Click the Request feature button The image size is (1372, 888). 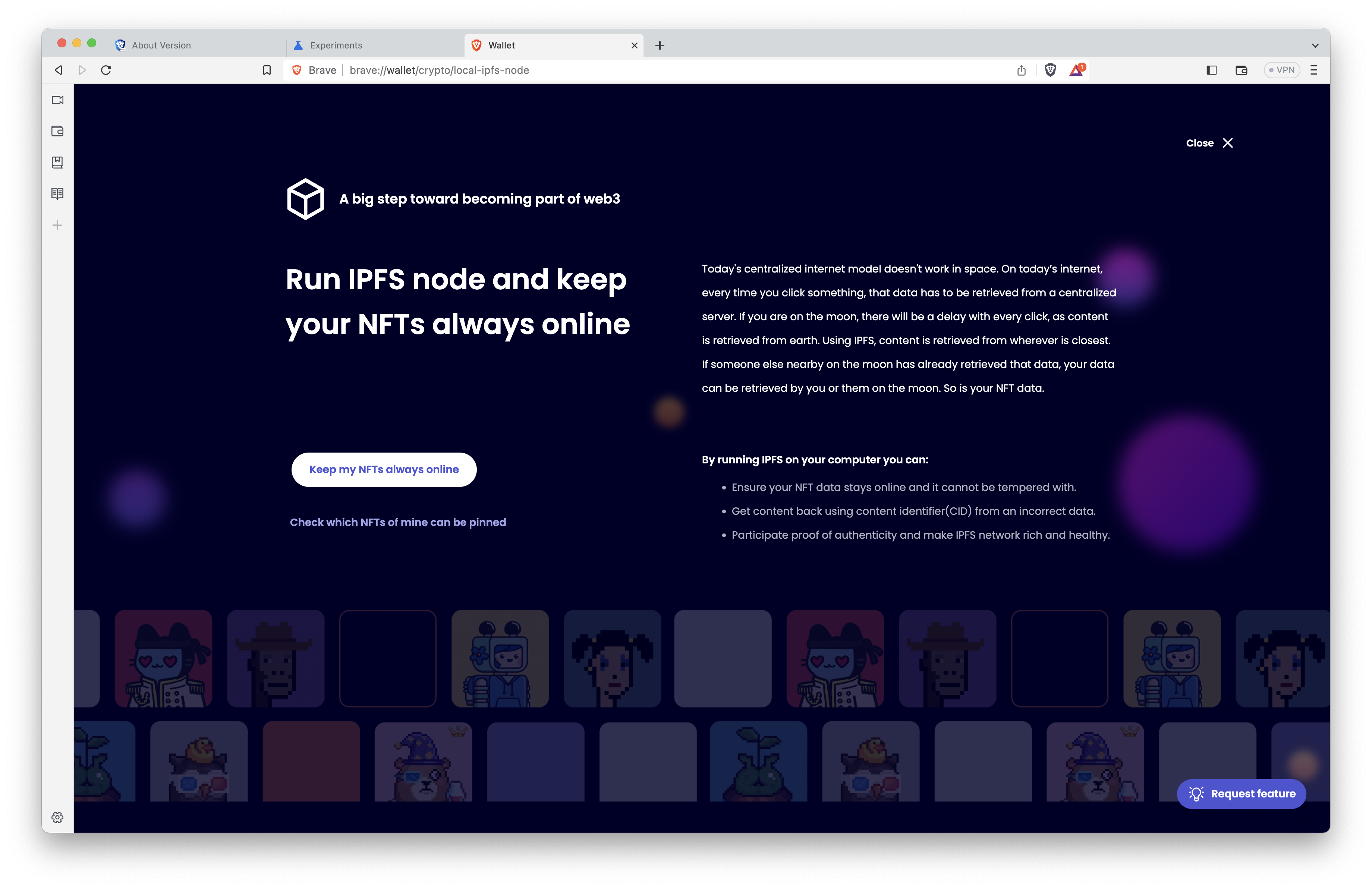coord(1242,793)
